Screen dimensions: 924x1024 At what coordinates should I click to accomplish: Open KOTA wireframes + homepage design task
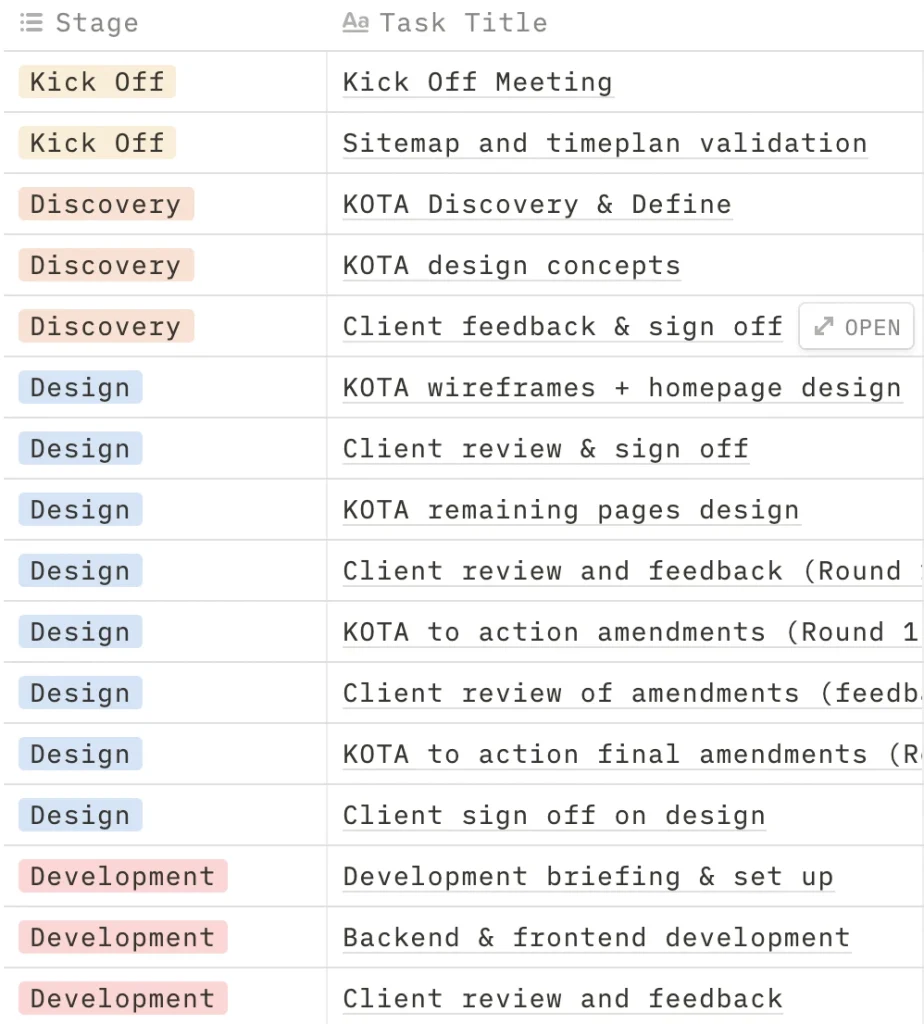point(622,388)
